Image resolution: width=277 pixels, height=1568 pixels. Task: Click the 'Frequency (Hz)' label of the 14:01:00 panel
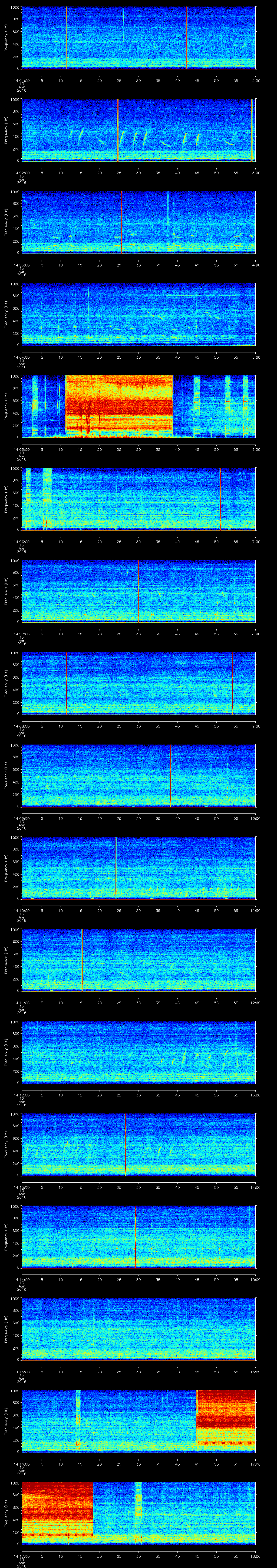(x=6, y=38)
